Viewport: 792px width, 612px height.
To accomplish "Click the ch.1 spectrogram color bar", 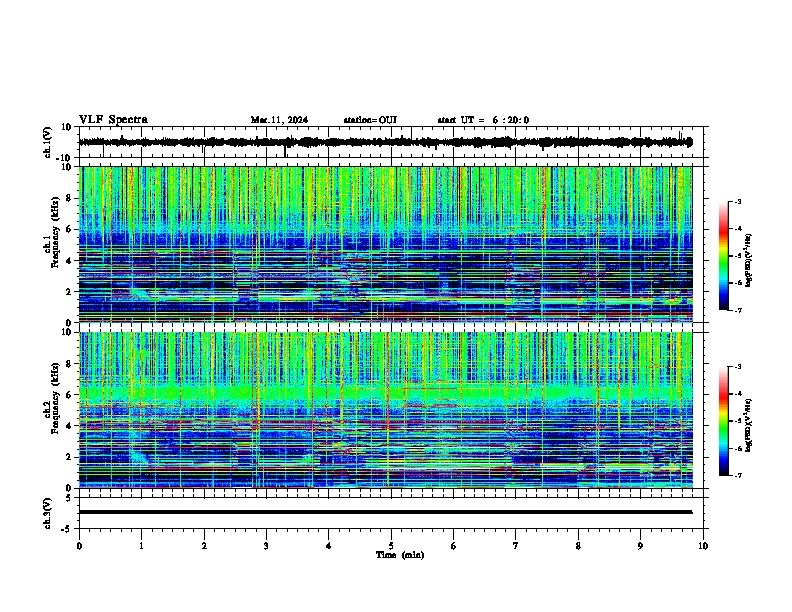I will [724, 256].
